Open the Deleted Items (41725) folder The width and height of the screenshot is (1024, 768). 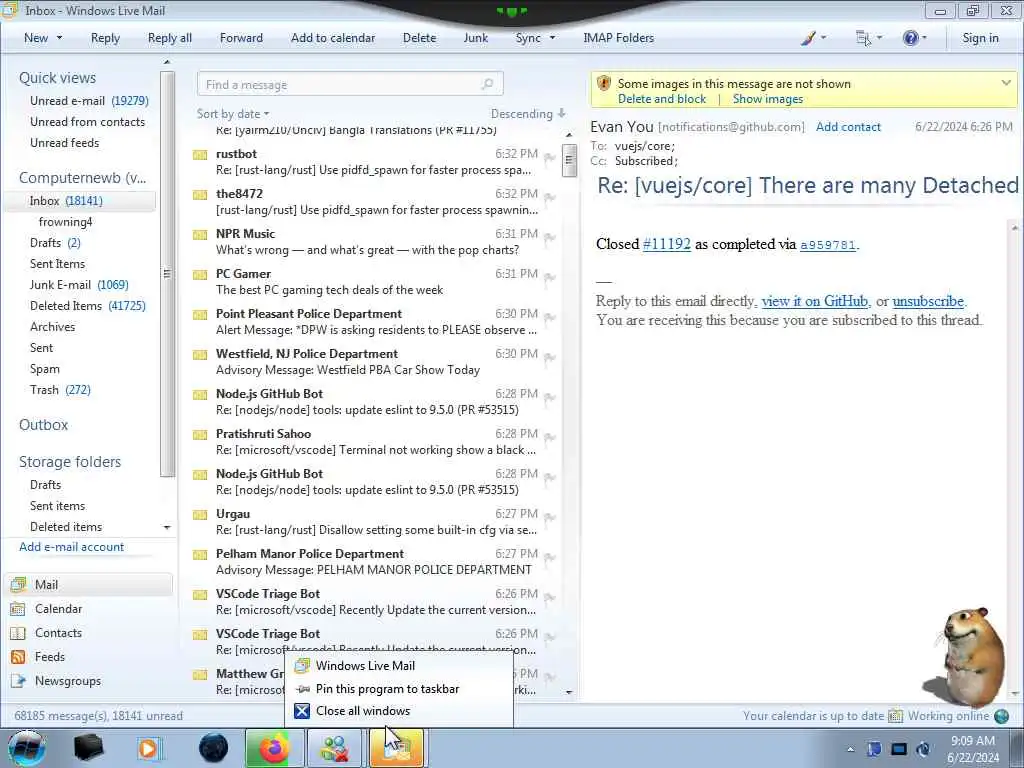coord(88,305)
